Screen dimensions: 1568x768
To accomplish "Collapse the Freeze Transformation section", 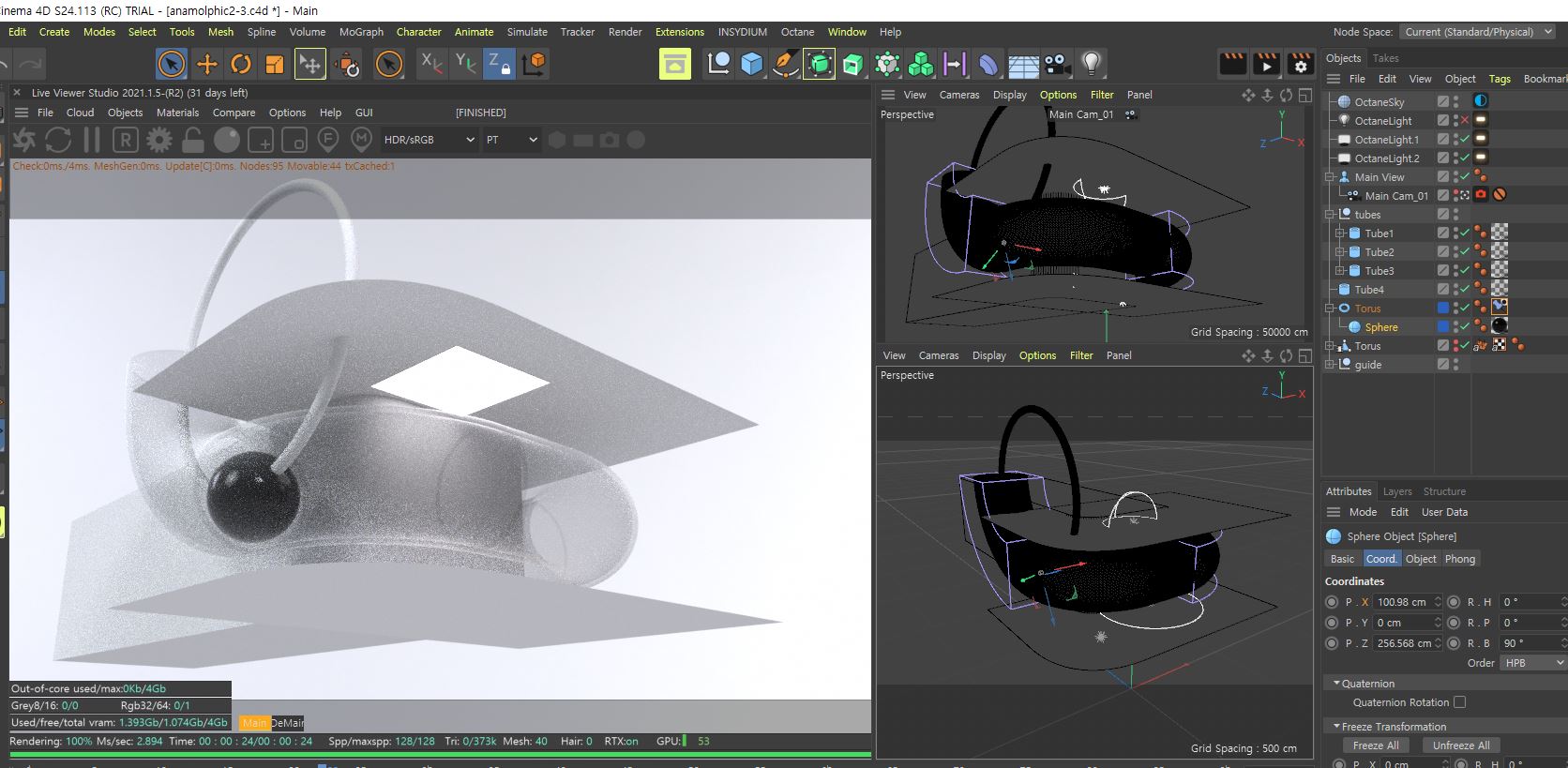I will point(1336,727).
